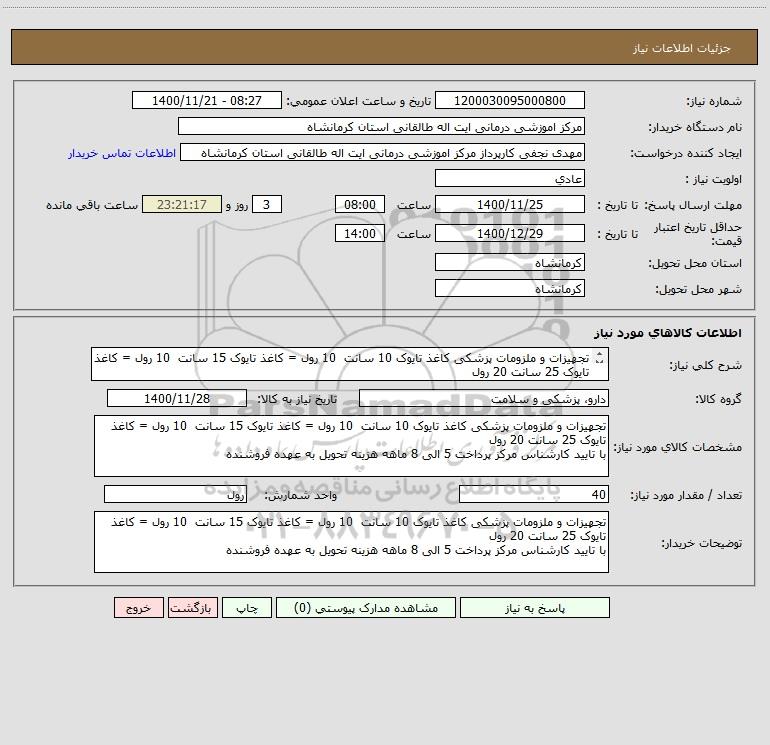770x745 pixels.
Task: Click goods need date 1400/11/28
Action: pos(177,398)
